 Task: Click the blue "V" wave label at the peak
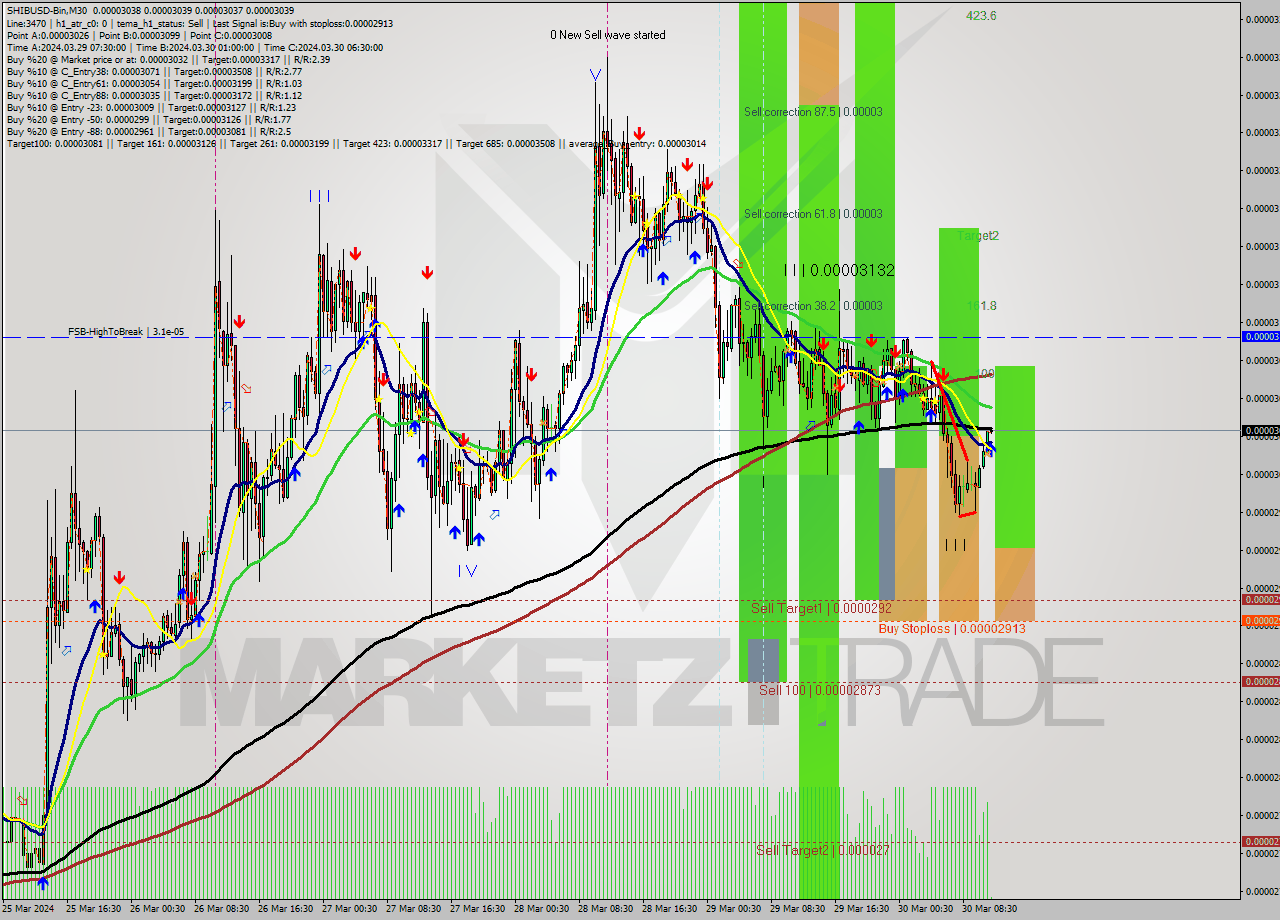[x=596, y=75]
